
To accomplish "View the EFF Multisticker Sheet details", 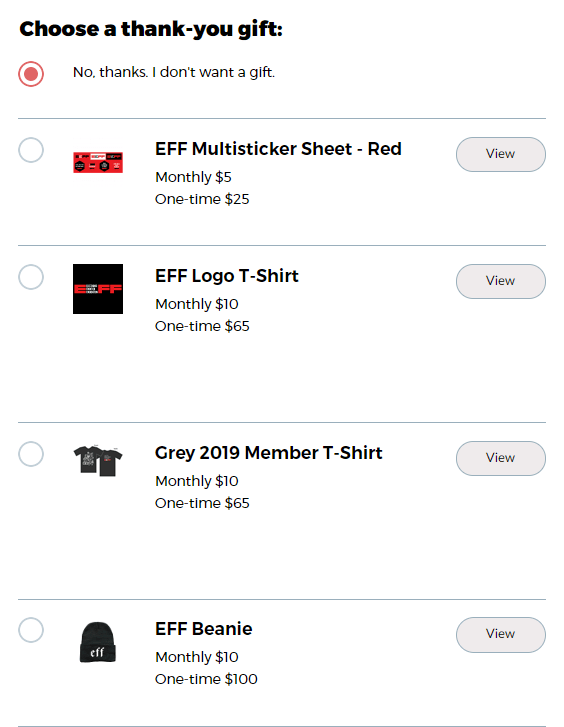I will [x=500, y=154].
